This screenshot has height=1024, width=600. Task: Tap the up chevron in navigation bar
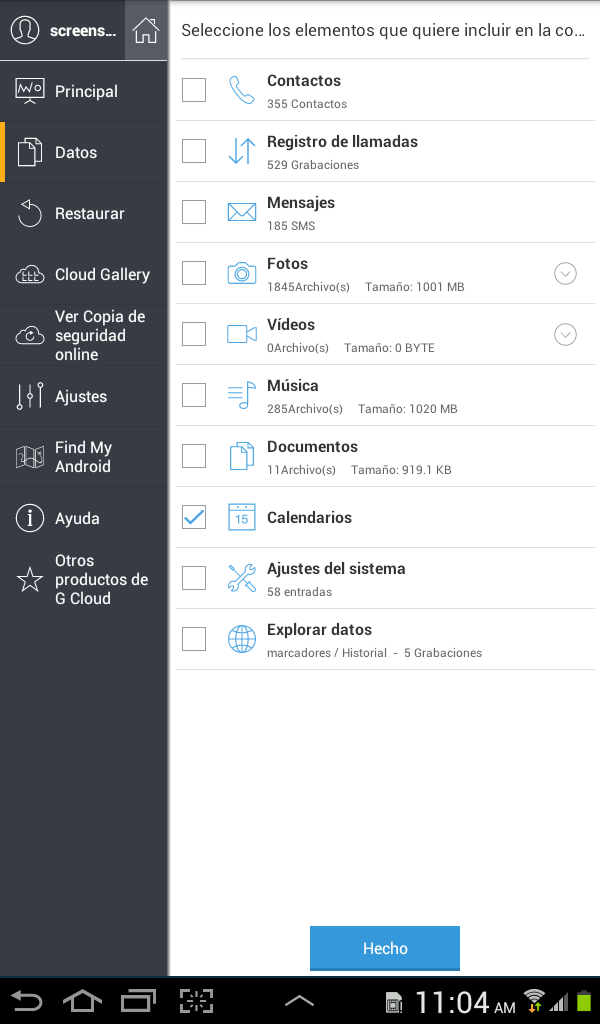[x=300, y=1000]
